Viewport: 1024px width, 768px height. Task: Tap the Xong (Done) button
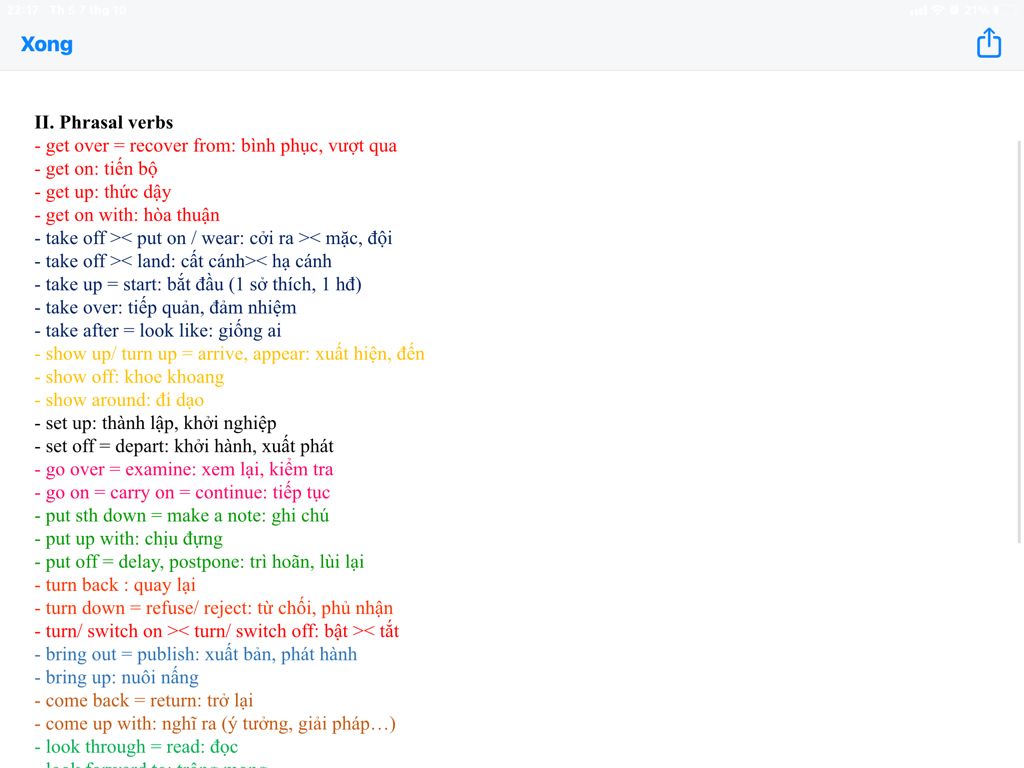point(46,44)
